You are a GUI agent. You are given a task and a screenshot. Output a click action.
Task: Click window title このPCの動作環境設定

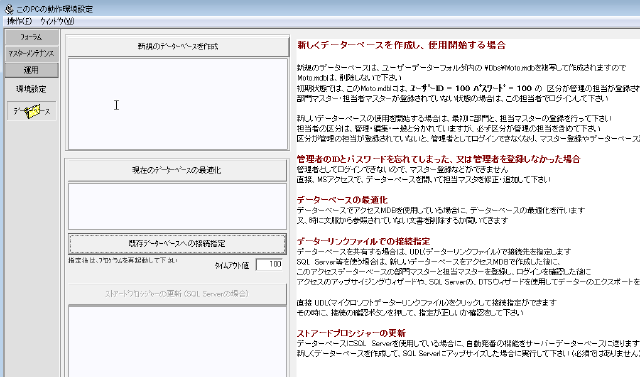click(55, 9)
